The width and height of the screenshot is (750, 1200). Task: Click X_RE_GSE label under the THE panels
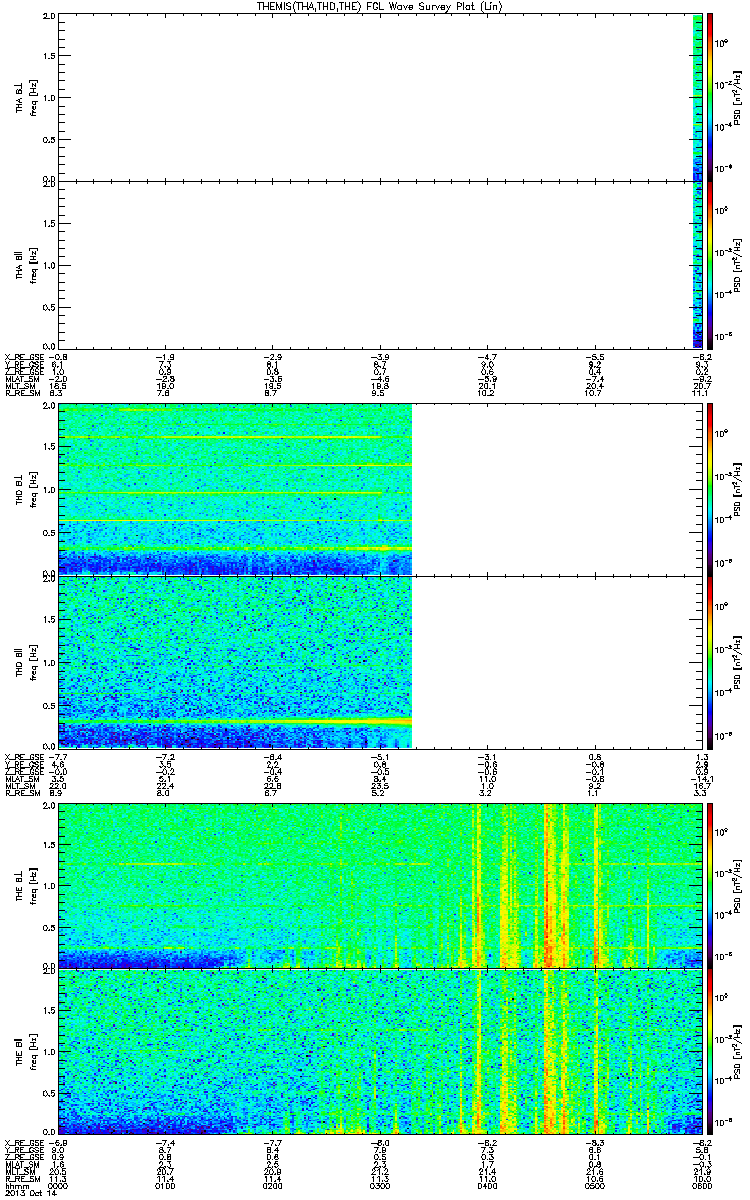click(x=25, y=1141)
